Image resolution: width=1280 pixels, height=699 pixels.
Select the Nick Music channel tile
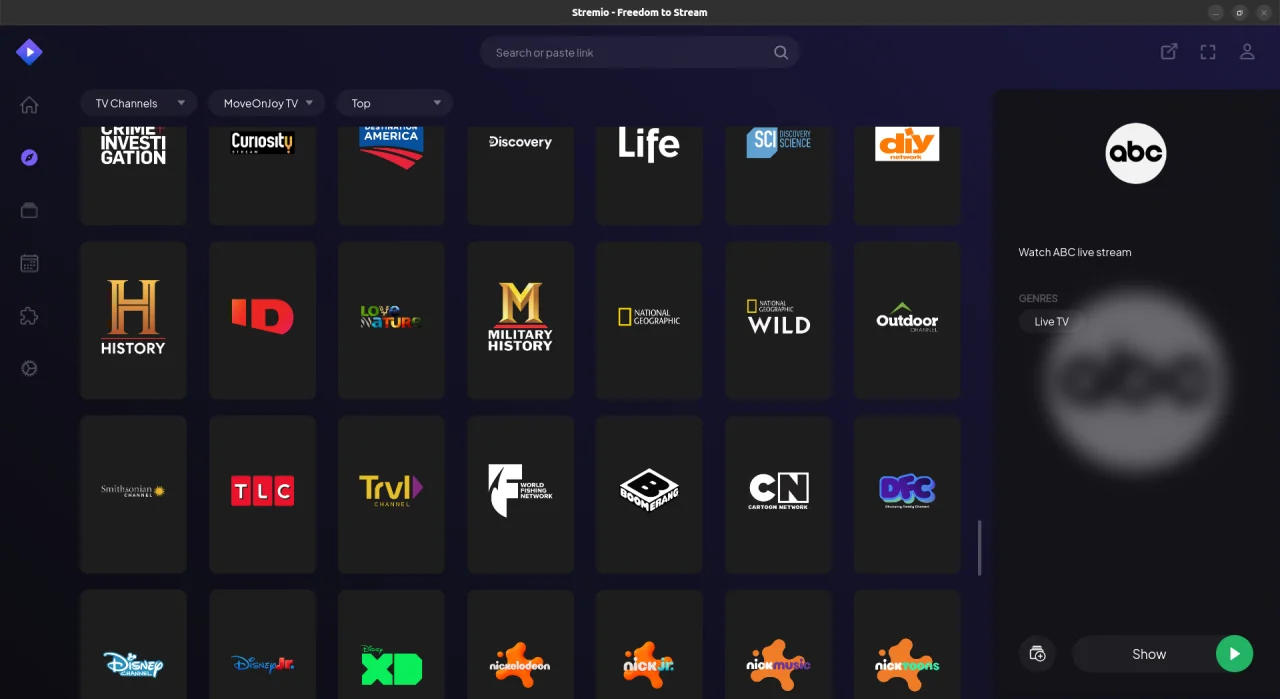tap(778, 644)
